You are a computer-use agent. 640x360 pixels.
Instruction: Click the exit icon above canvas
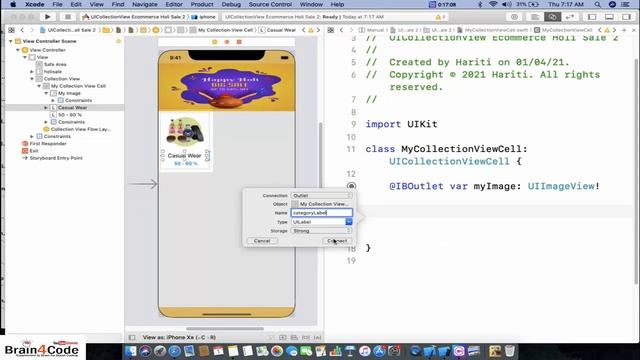tap(239, 42)
